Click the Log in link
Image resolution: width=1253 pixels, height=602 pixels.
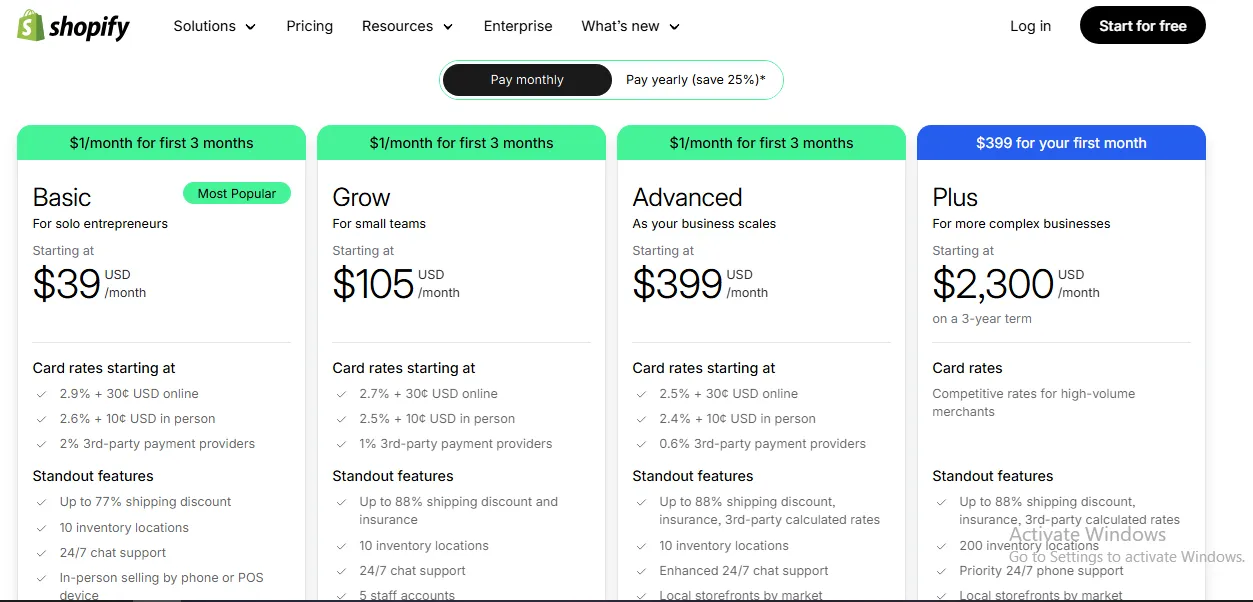(1030, 26)
